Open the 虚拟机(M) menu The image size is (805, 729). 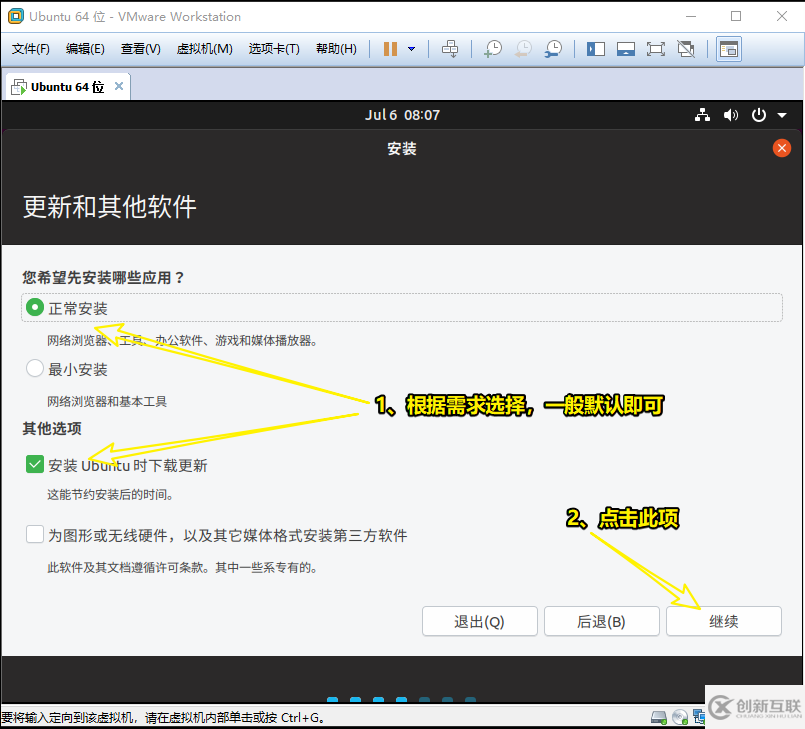click(204, 49)
